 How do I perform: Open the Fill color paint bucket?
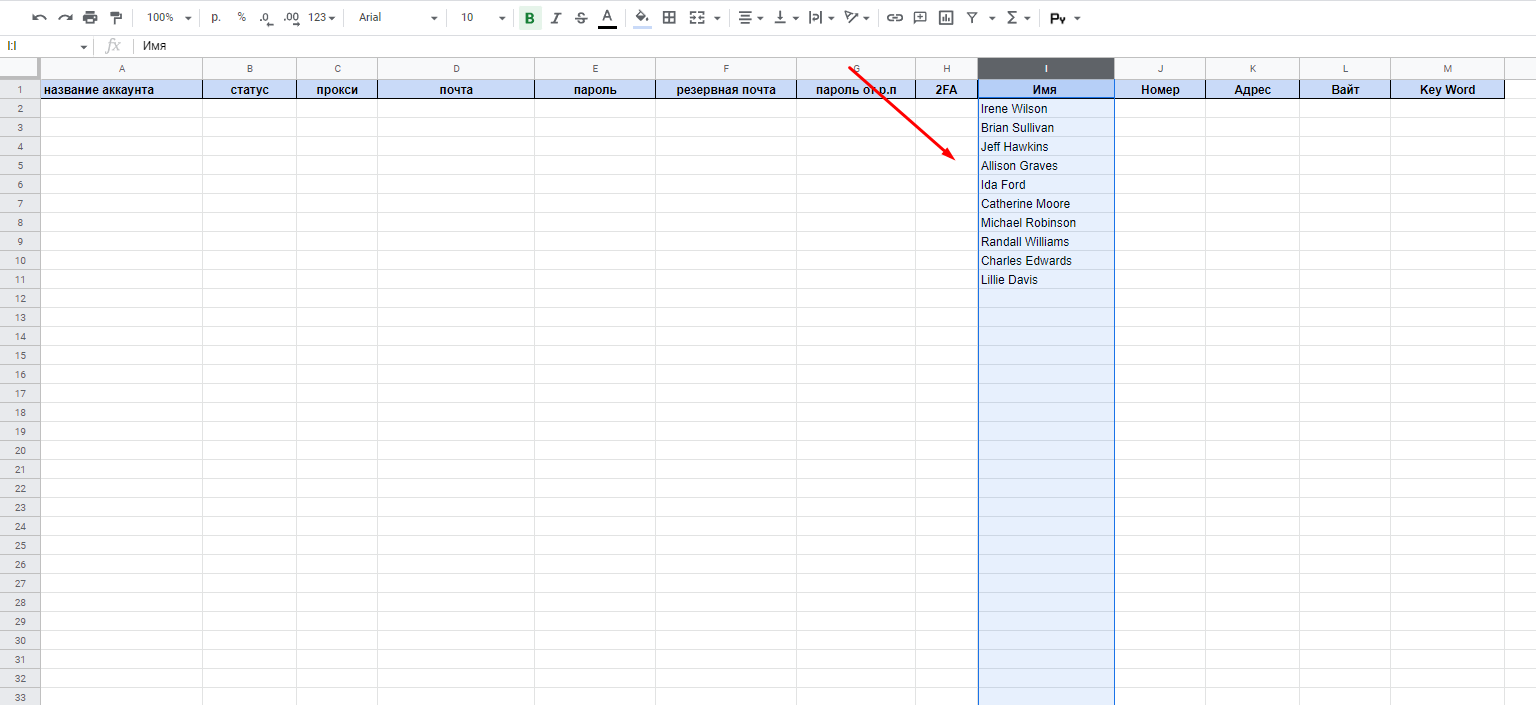click(x=642, y=18)
